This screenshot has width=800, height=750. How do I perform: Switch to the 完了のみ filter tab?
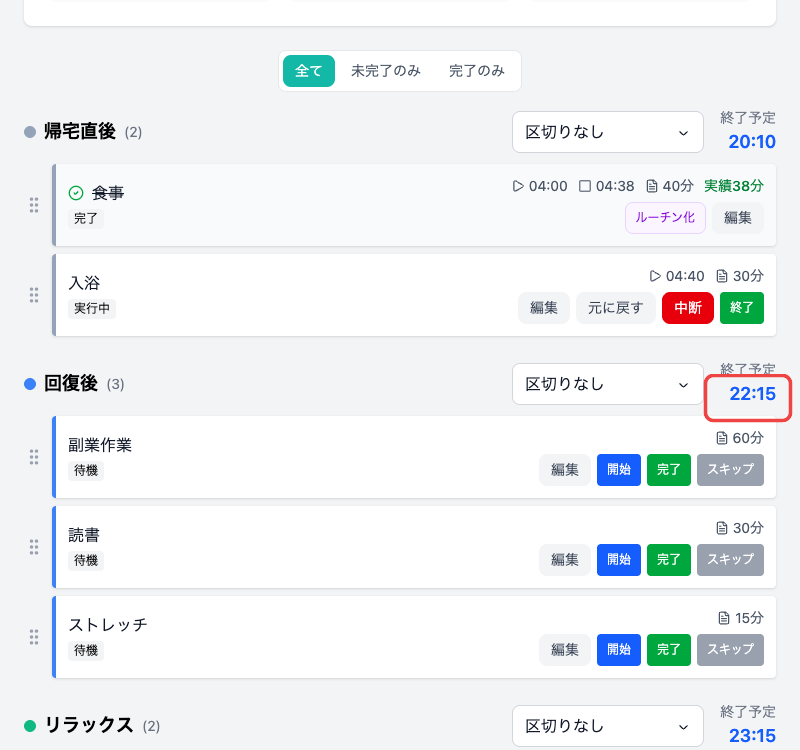coord(477,71)
